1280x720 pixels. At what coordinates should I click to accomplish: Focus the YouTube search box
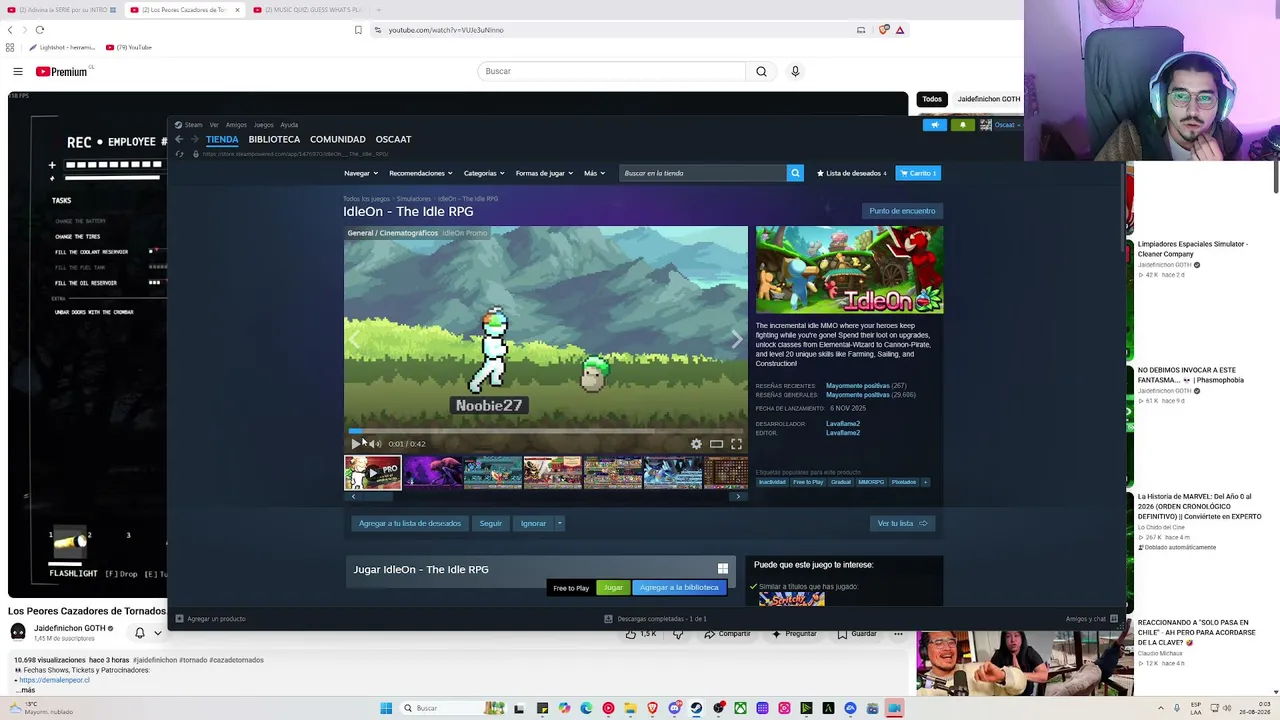coord(611,71)
